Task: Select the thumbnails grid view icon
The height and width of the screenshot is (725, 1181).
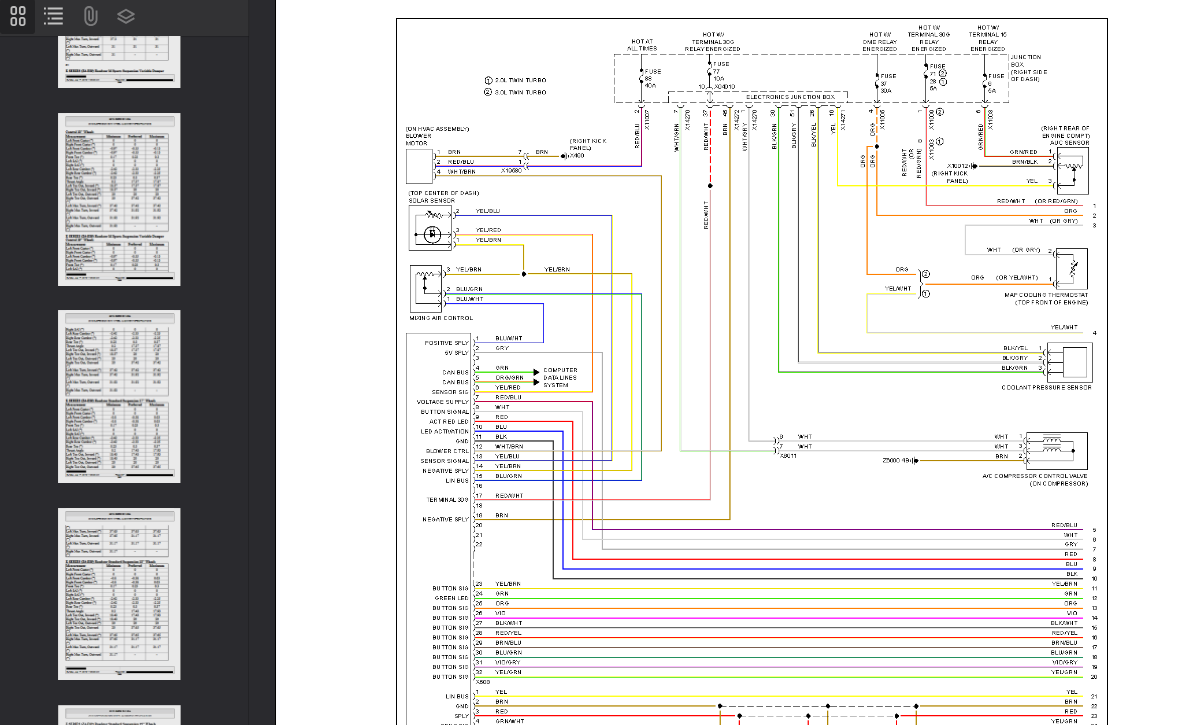Action: 18,16
